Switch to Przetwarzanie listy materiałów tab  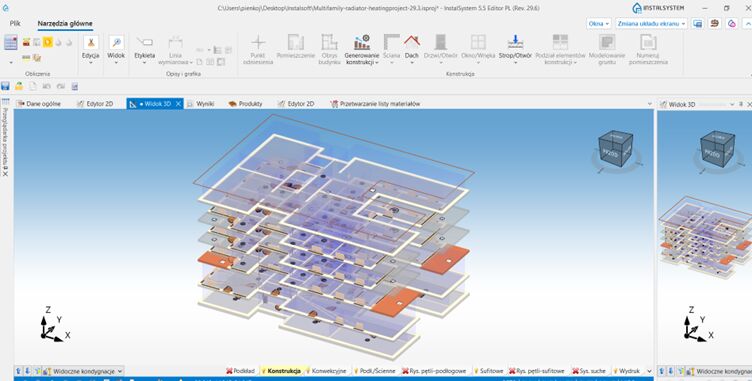pos(376,104)
